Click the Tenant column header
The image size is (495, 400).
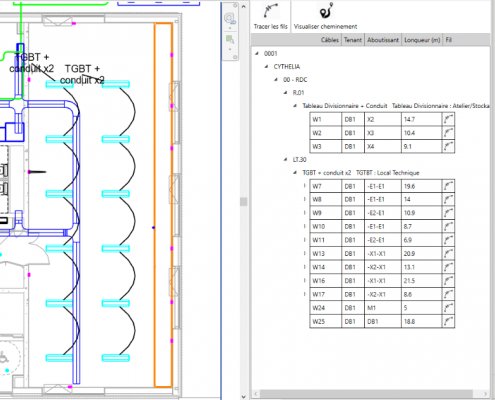[x=353, y=40]
